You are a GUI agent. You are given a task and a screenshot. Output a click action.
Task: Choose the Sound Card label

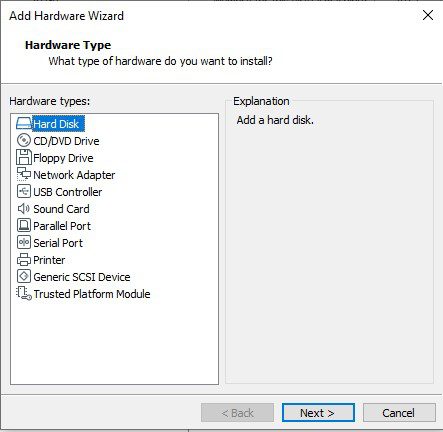click(61, 209)
